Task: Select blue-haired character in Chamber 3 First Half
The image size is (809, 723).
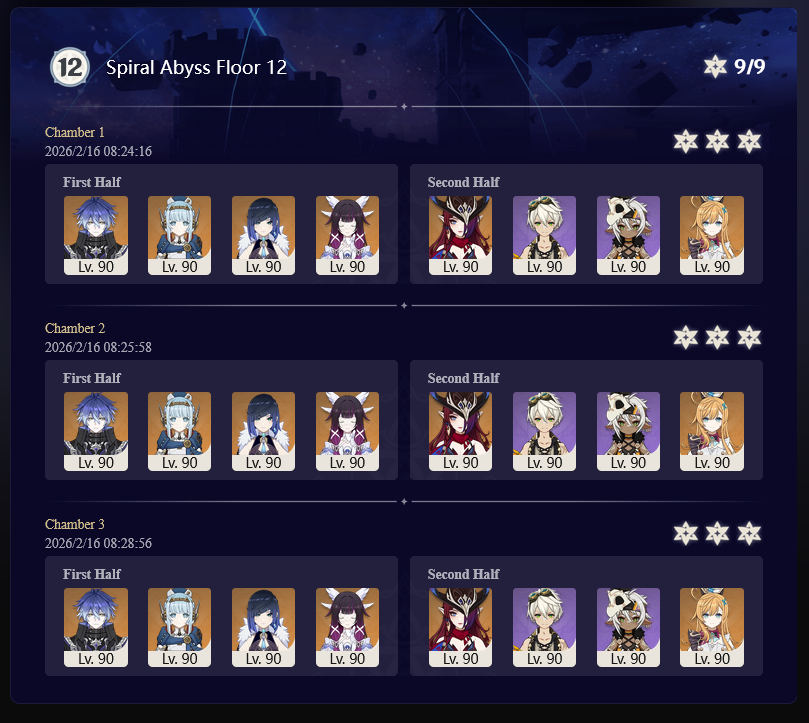Action: tap(96, 628)
